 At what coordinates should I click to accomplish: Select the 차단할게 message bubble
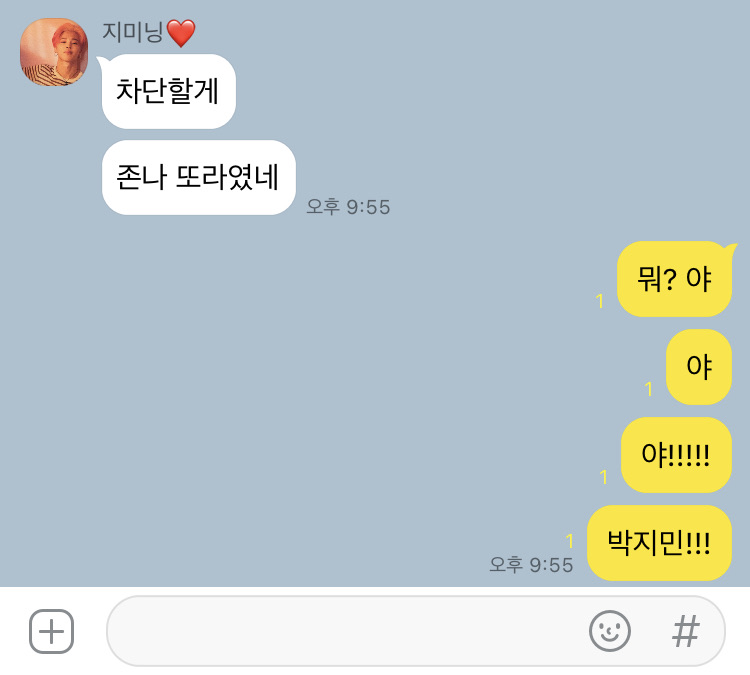(168, 91)
